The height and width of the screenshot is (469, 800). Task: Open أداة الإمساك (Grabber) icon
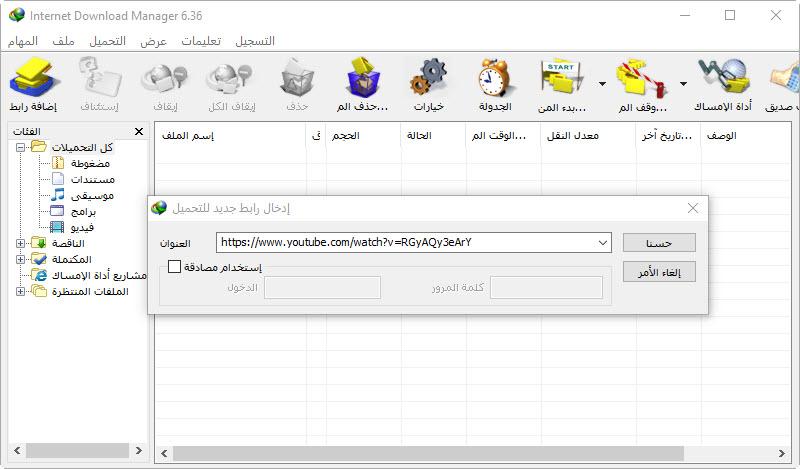coord(723,77)
